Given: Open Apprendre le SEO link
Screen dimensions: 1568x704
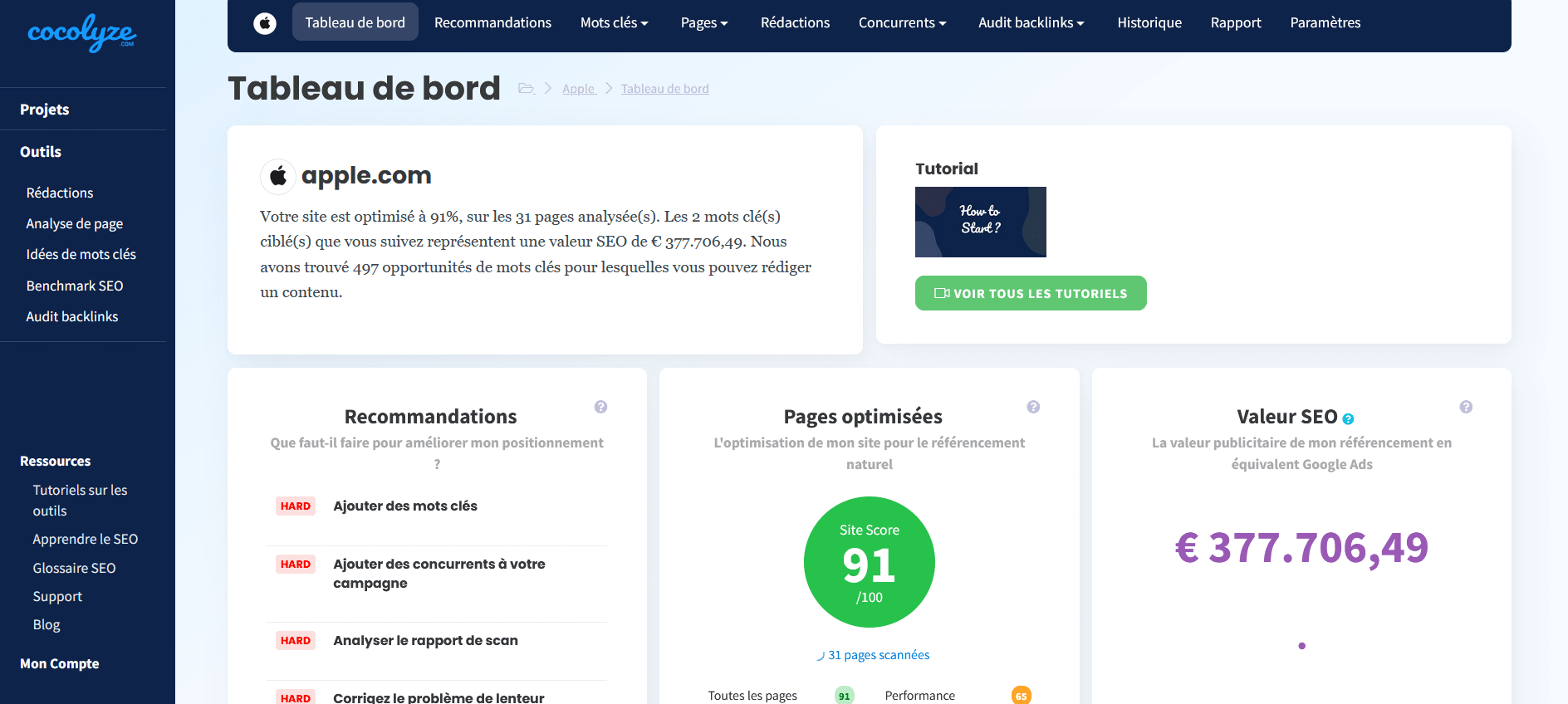Looking at the screenshot, I should (x=86, y=539).
